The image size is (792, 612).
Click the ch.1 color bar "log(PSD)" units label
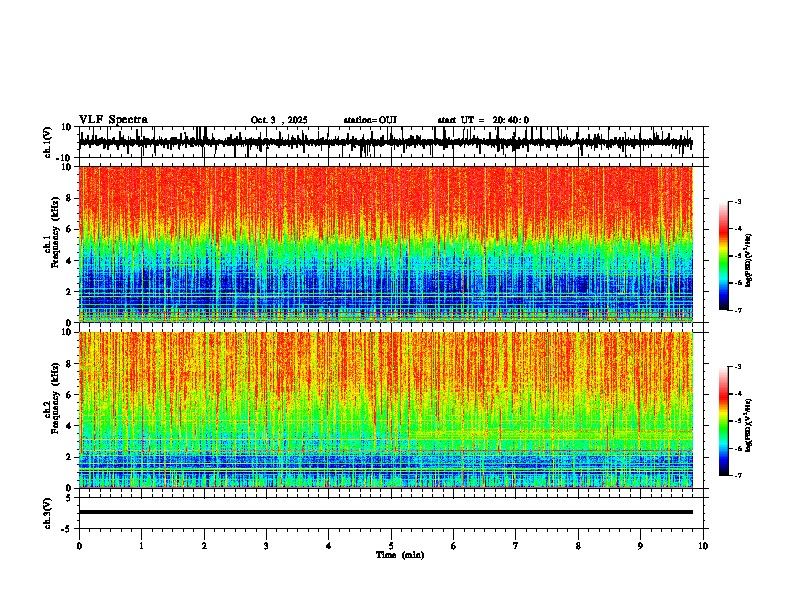749,261
